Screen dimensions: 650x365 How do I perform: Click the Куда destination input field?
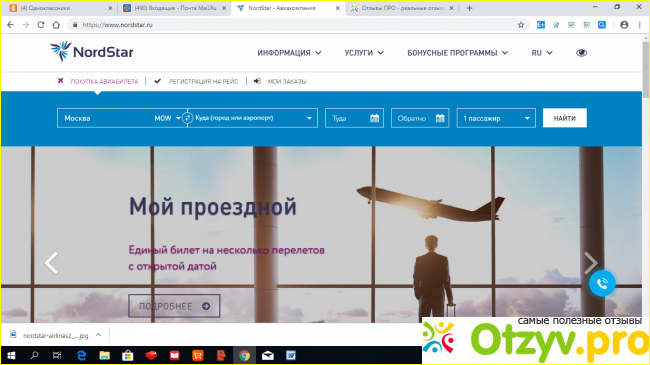(253, 118)
